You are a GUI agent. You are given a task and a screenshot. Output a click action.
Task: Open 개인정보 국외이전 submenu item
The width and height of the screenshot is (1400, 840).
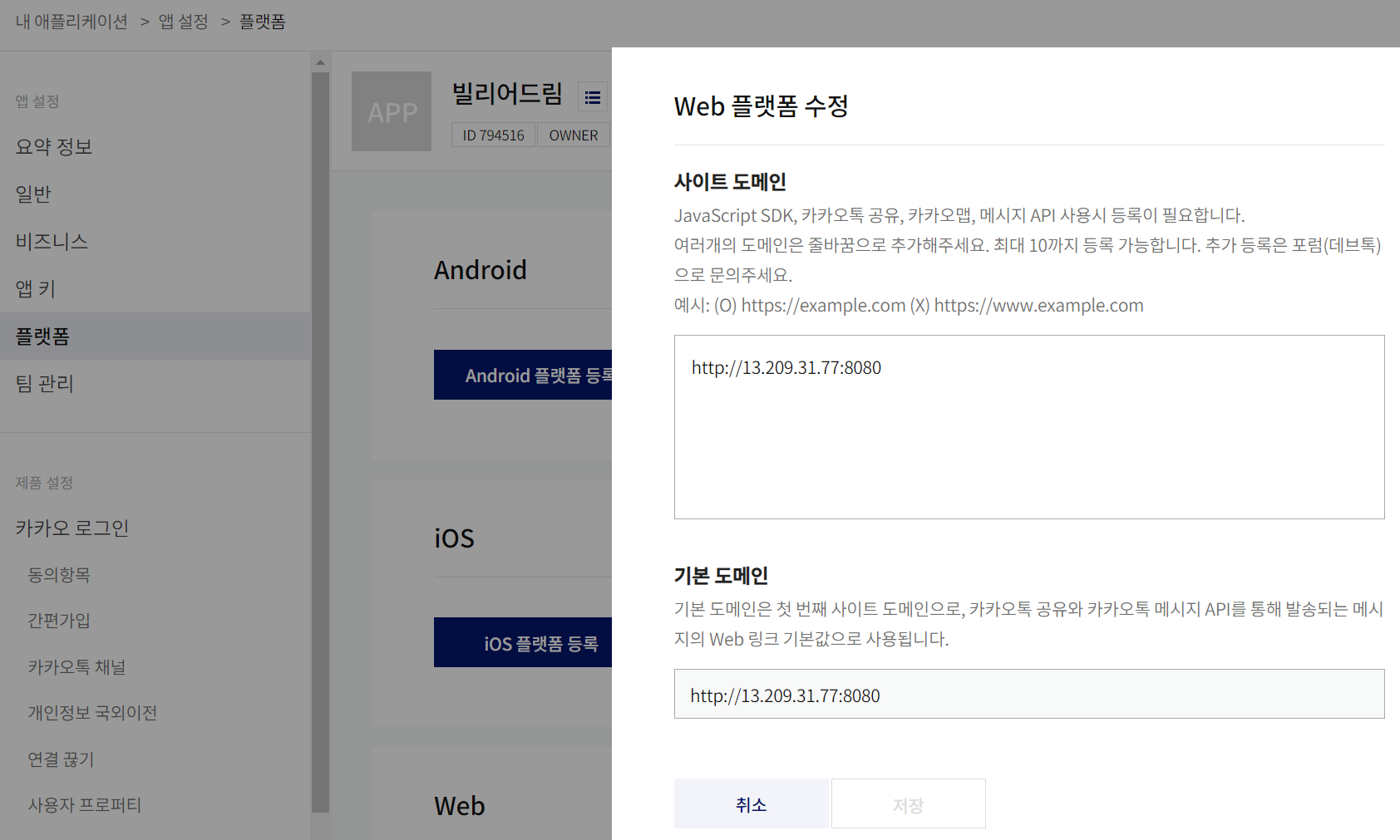92,713
